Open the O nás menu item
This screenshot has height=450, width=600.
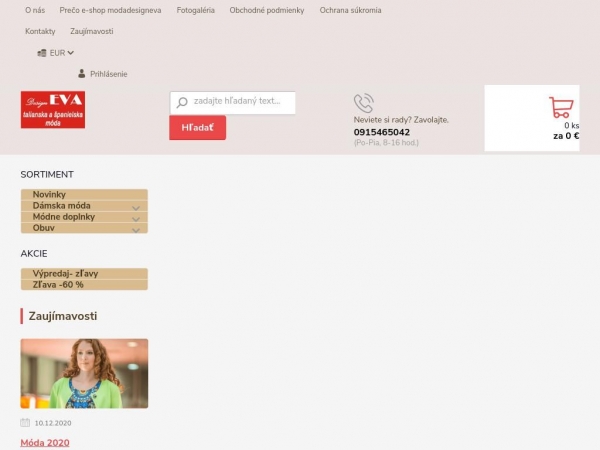pyautogui.click(x=35, y=10)
